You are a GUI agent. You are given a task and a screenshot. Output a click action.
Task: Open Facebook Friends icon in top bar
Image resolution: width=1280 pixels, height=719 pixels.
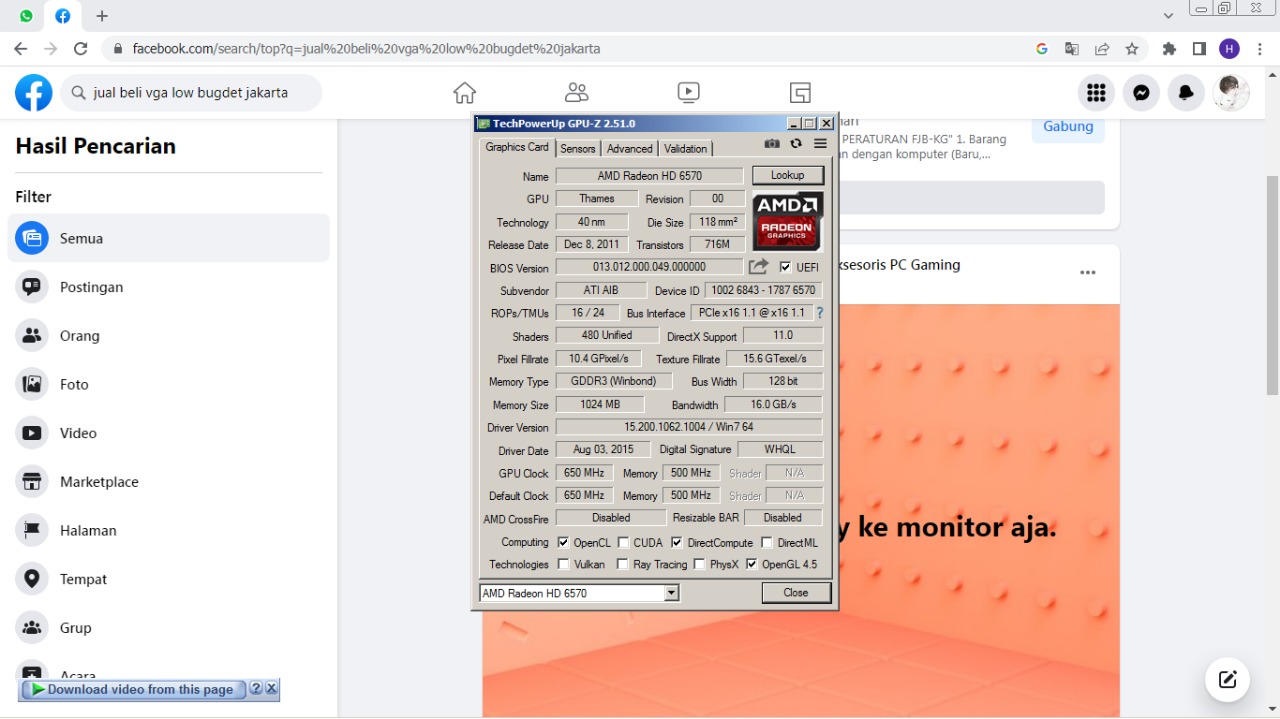[x=577, y=93]
